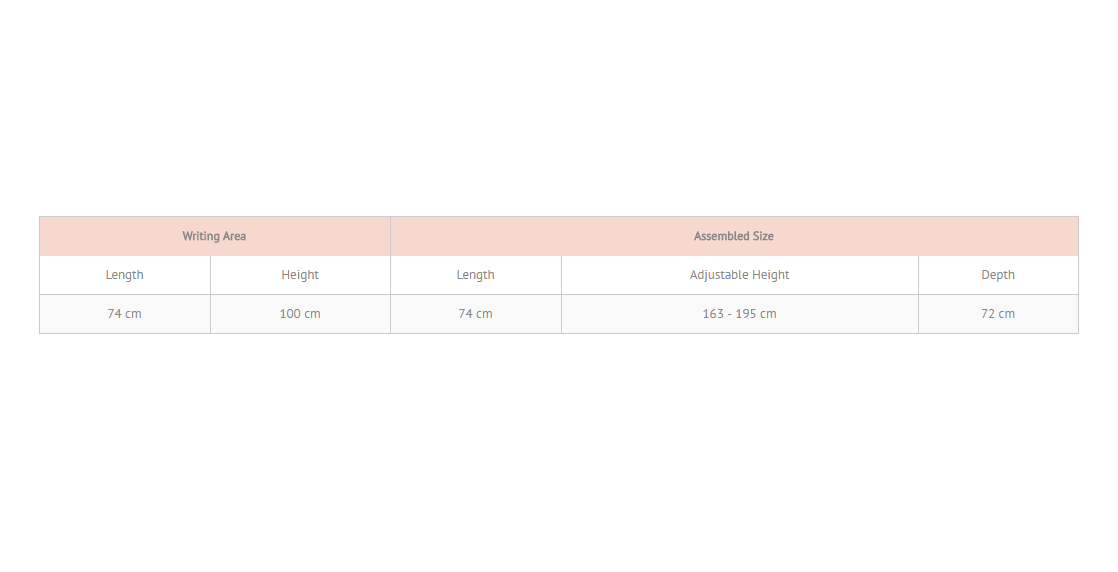This screenshot has height=572, width=1118.
Task: Click the Assembled Size header cell
Action: click(x=734, y=236)
